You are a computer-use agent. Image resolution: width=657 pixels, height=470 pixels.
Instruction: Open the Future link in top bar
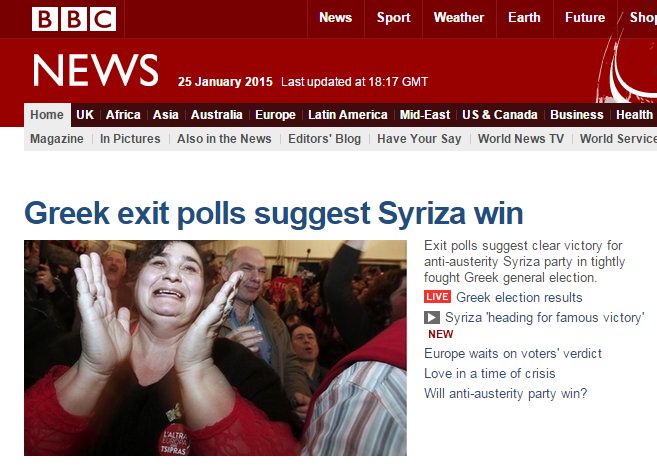coord(585,18)
